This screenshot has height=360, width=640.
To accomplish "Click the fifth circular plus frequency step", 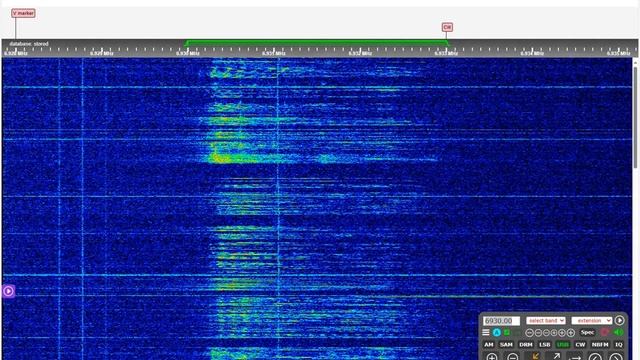I will (x=562, y=333).
